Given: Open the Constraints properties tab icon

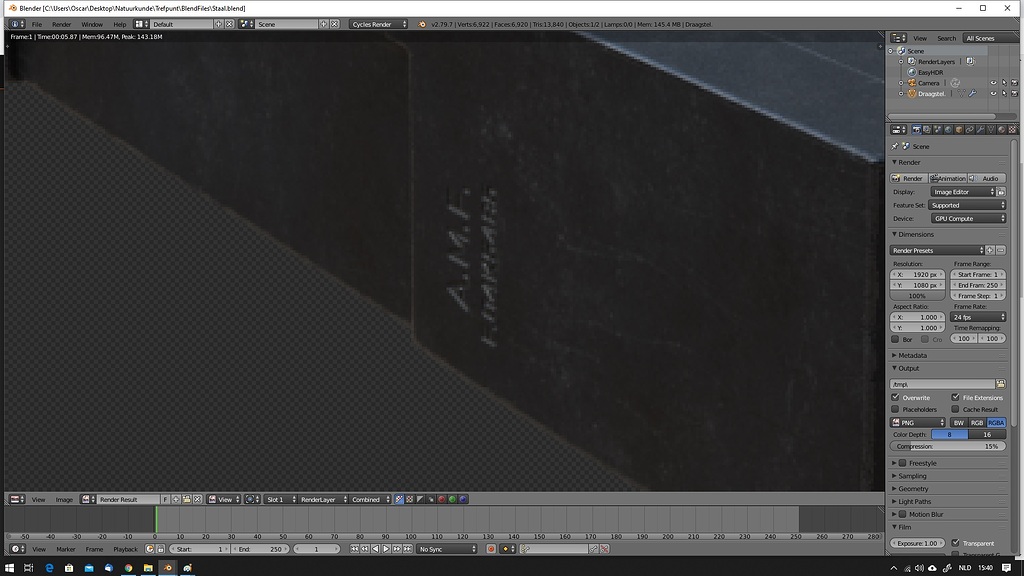Looking at the screenshot, I should 970,129.
